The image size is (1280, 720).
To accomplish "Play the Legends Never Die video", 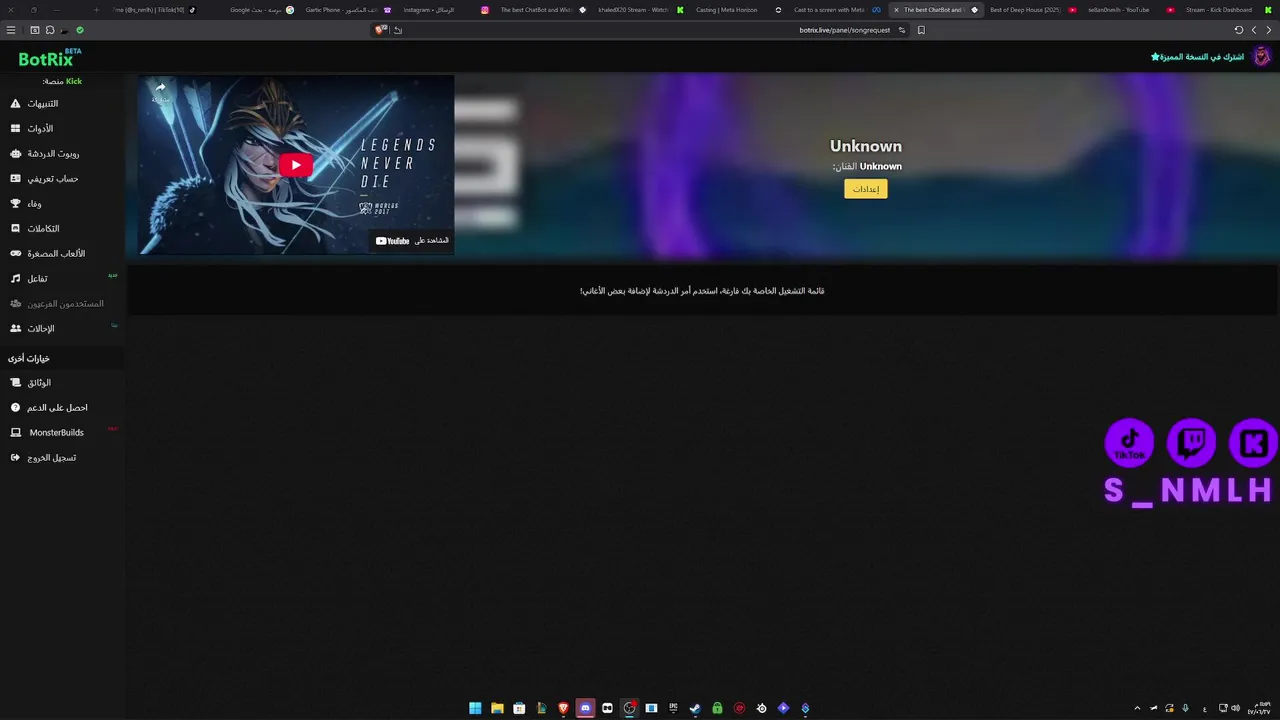I will click(x=295, y=165).
